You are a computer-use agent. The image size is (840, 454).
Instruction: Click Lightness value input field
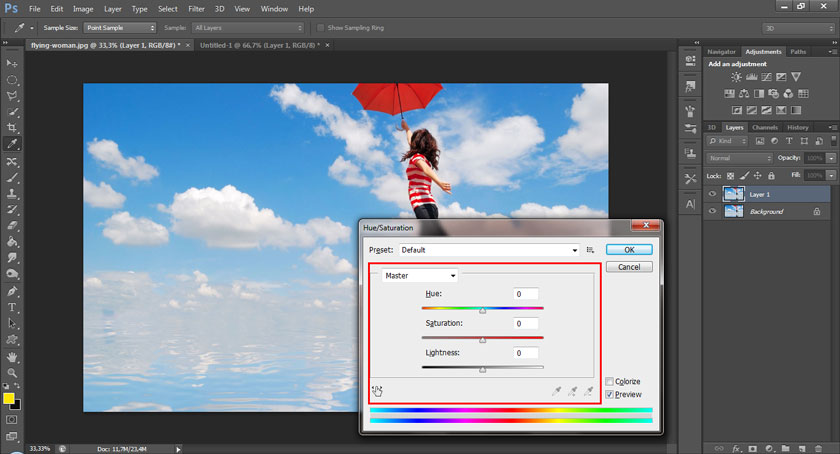(525, 353)
